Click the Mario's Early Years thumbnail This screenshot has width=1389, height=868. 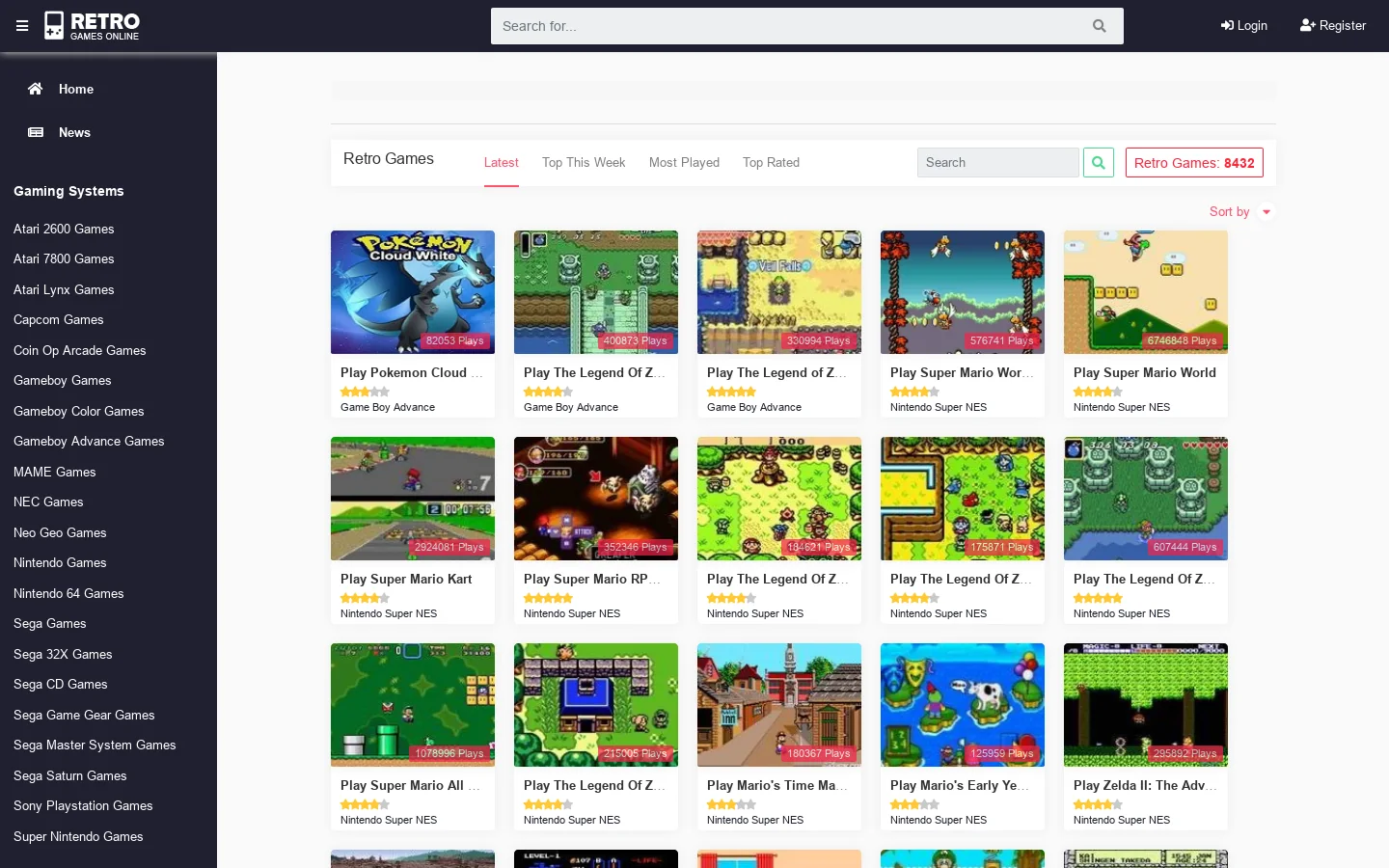(x=963, y=705)
